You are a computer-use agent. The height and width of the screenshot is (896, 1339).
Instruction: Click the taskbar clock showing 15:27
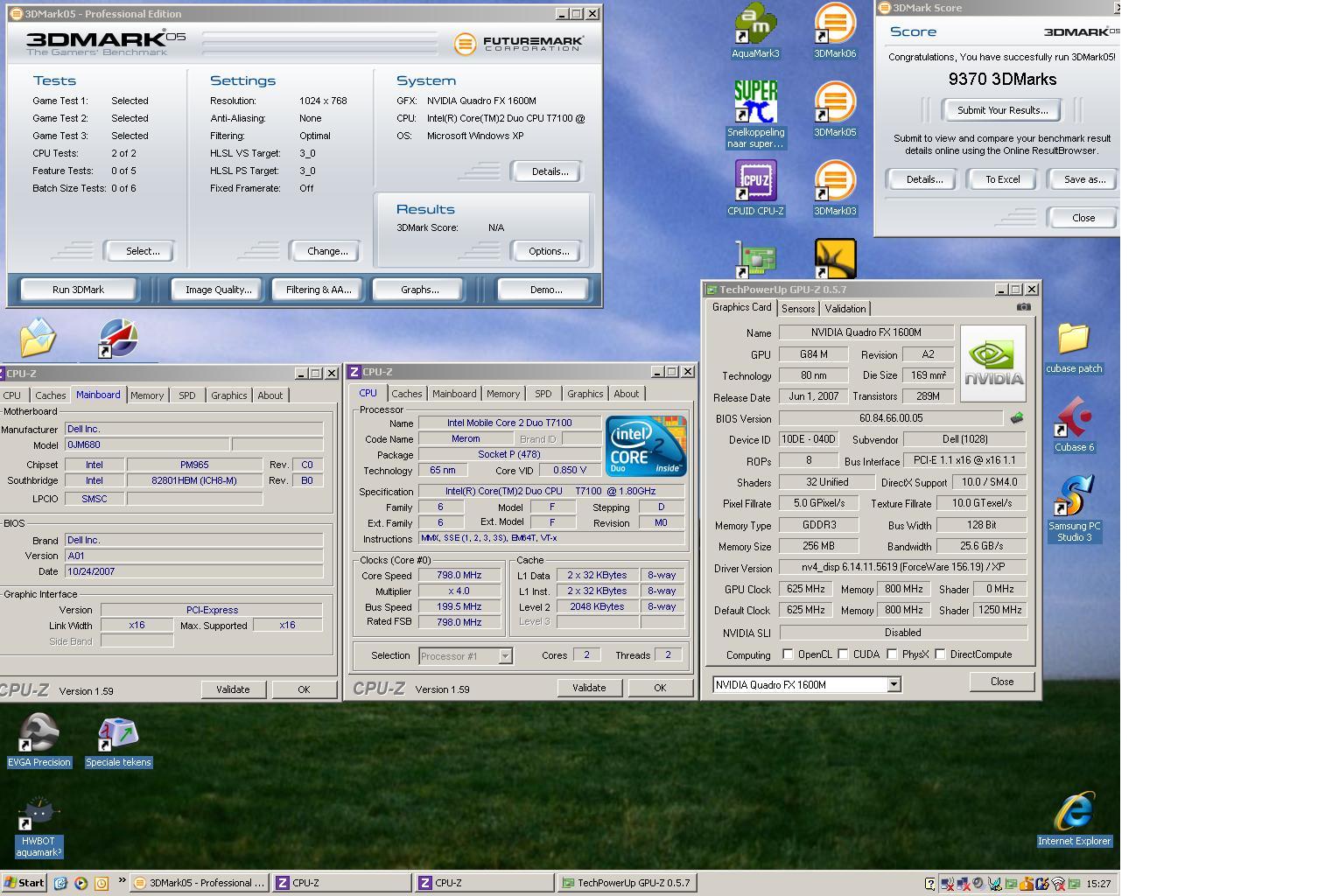pos(1098,884)
